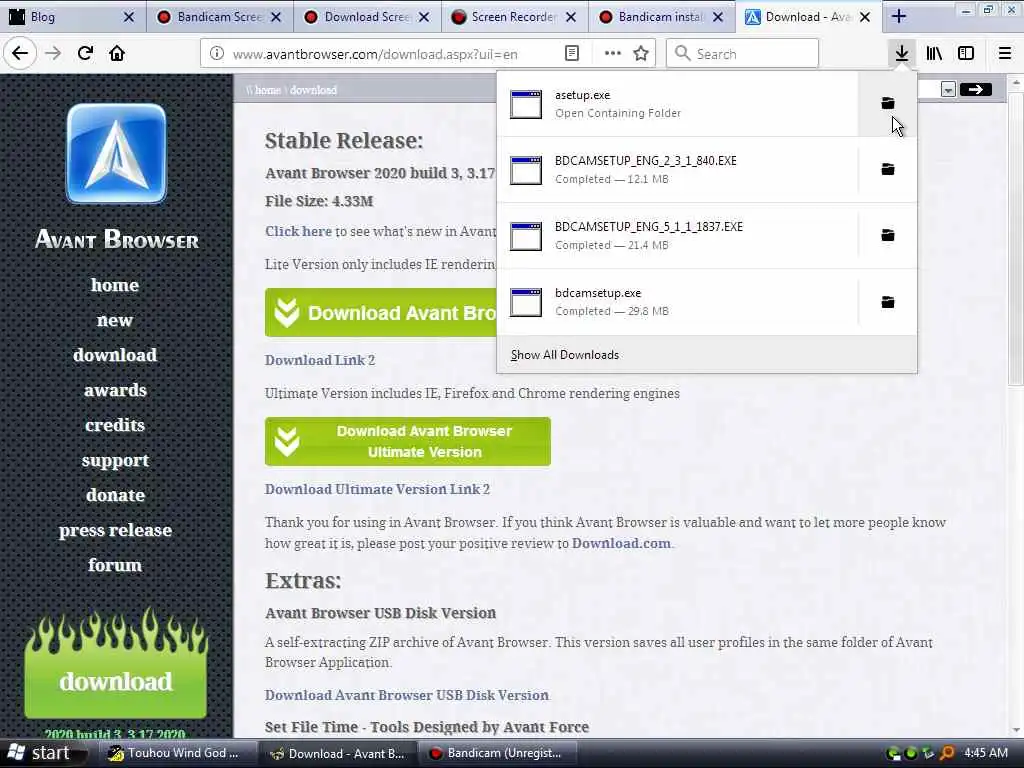Click the asetup.exe file icon
Image resolution: width=1024 pixels, height=768 pixels.
pyautogui.click(x=526, y=104)
